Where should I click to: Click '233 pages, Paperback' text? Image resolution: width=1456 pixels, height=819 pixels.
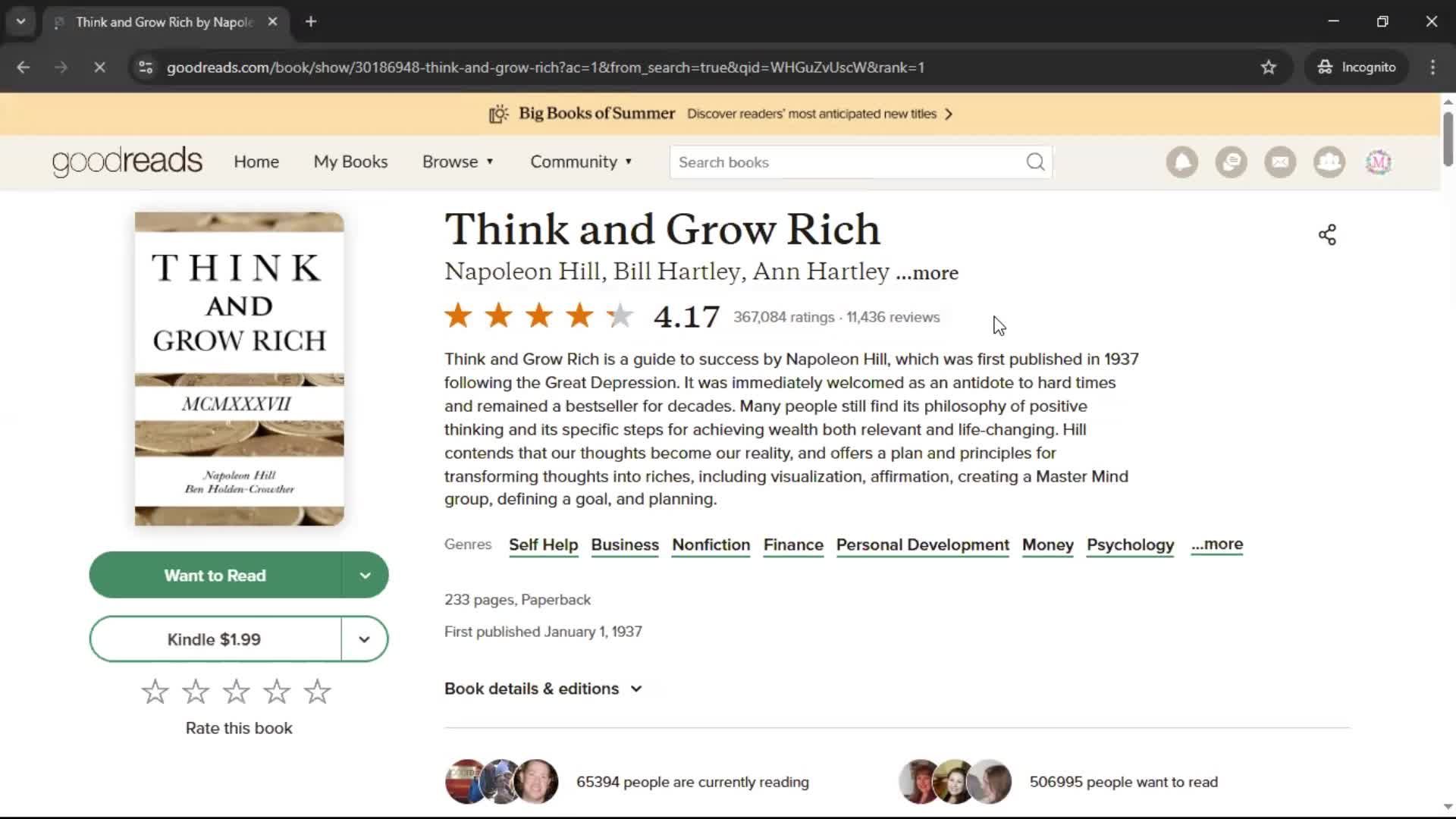(x=517, y=600)
